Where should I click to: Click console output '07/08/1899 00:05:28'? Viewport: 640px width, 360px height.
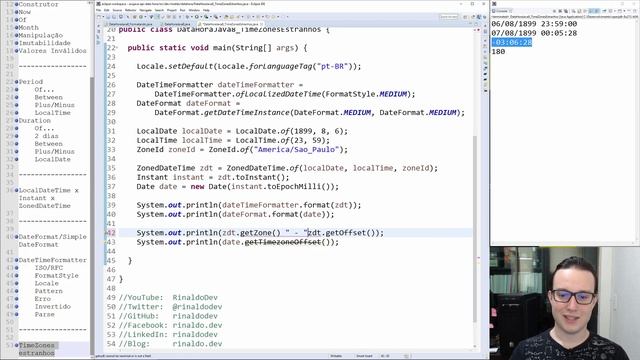click(534, 33)
